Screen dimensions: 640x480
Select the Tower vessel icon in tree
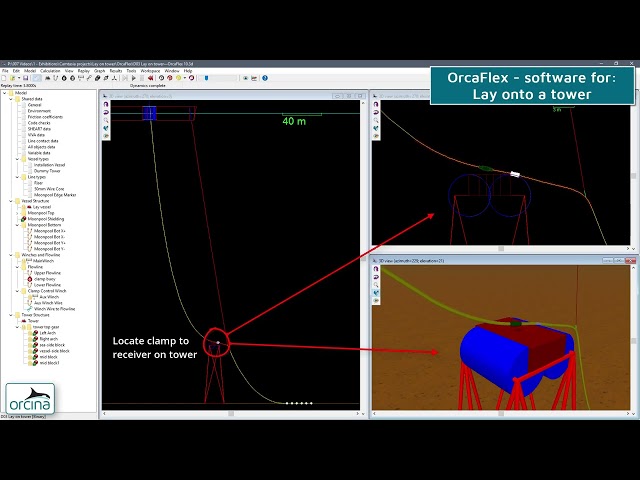pos(23,321)
